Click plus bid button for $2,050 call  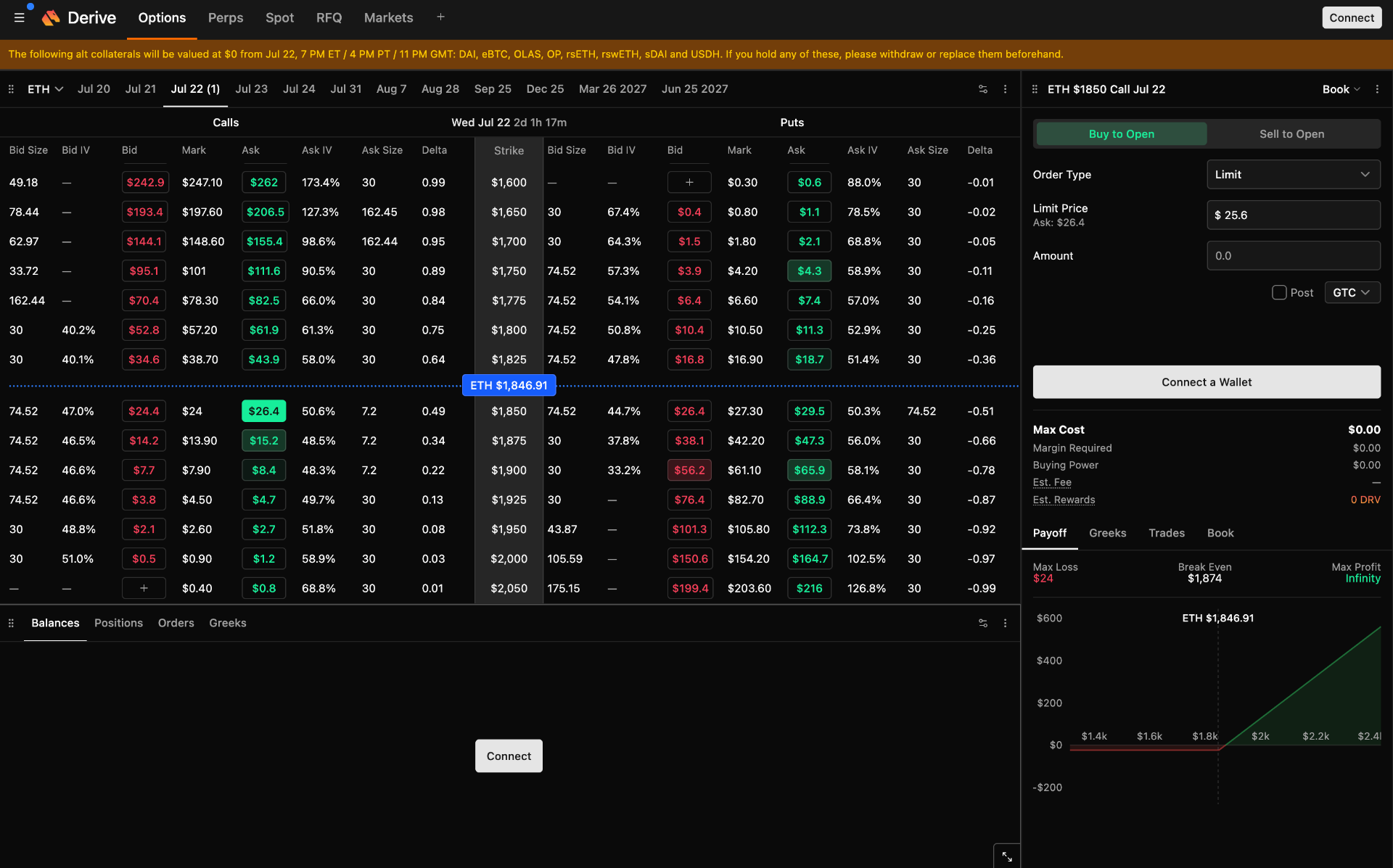(x=144, y=588)
